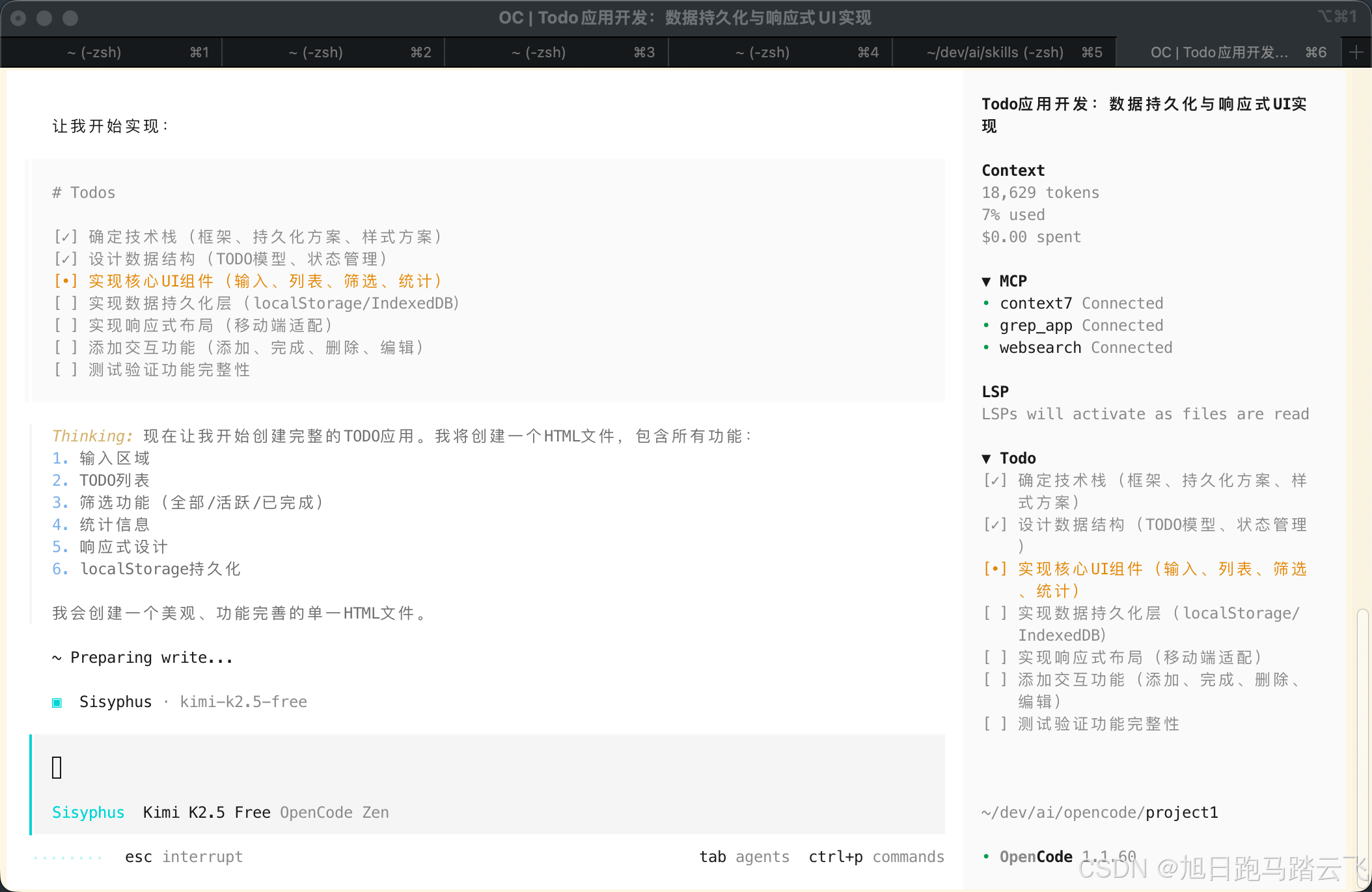The image size is (1372, 892).
Task: Click ~/dev/ai/opencode/project1 path
Action: tap(1100, 812)
